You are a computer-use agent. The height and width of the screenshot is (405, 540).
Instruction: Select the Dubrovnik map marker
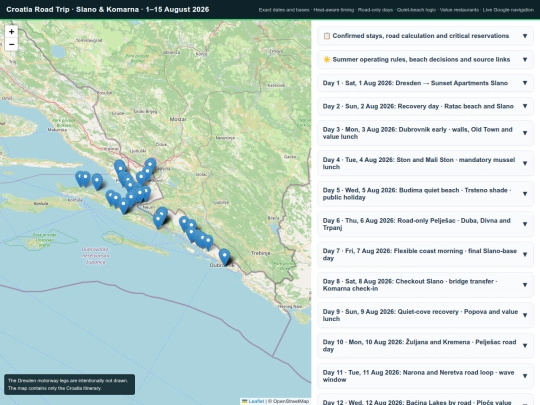[x=224, y=257]
